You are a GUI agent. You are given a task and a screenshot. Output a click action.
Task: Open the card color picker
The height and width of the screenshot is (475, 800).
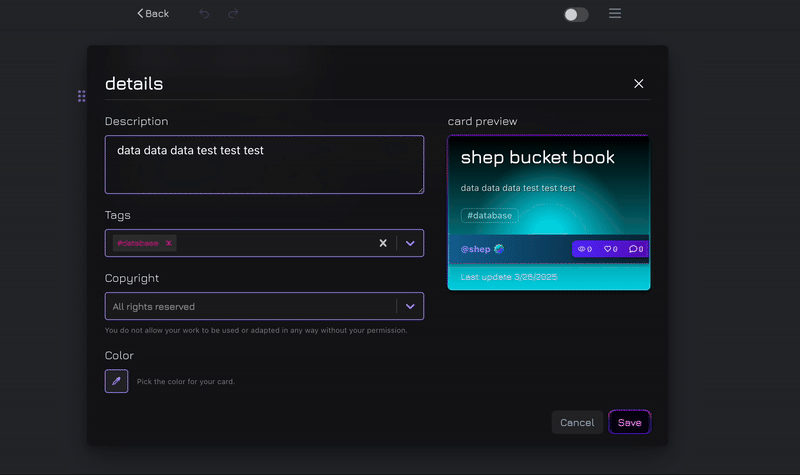click(x=116, y=381)
